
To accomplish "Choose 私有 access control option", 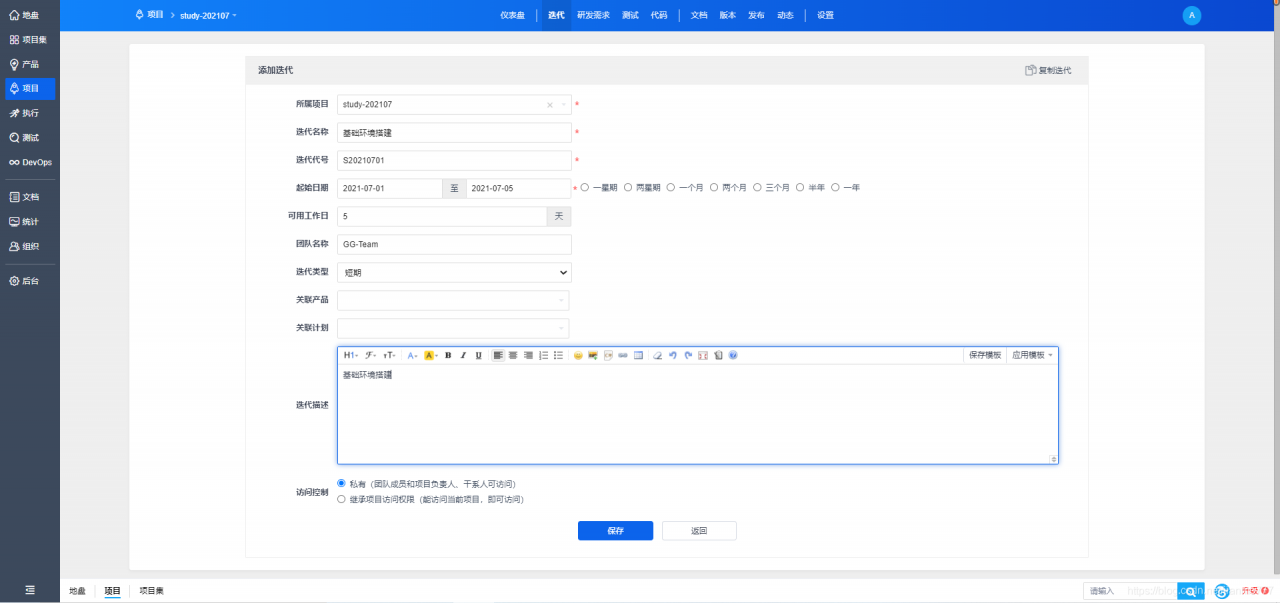I will [341, 483].
